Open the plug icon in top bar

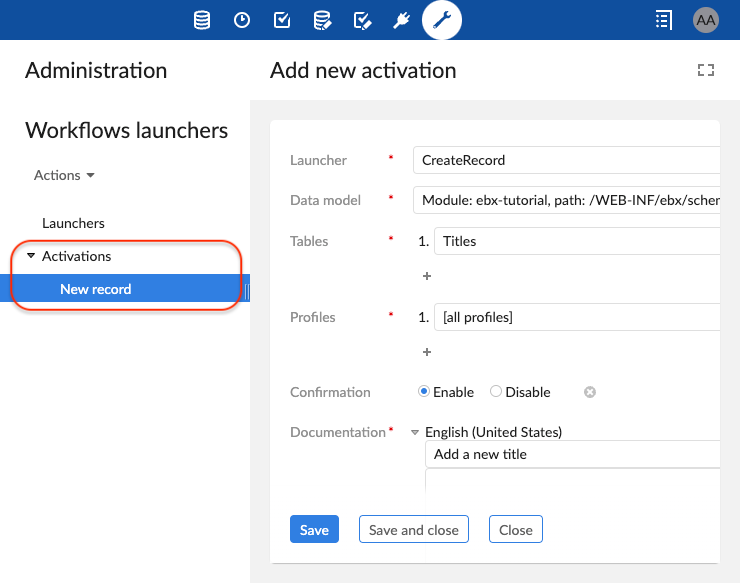(402, 20)
